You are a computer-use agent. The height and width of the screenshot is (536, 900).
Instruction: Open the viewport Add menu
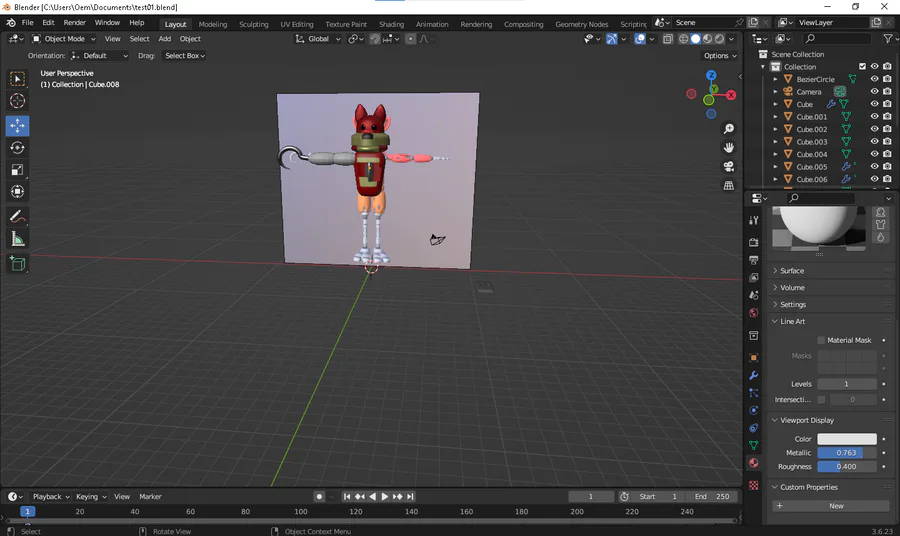coord(165,39)
